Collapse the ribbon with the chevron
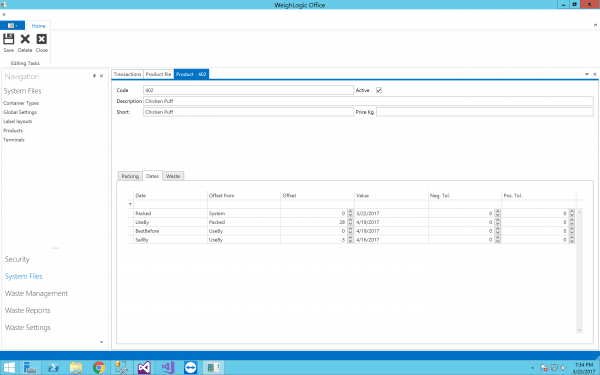This screenshot has height=375, width=600. tap(595, 25)
